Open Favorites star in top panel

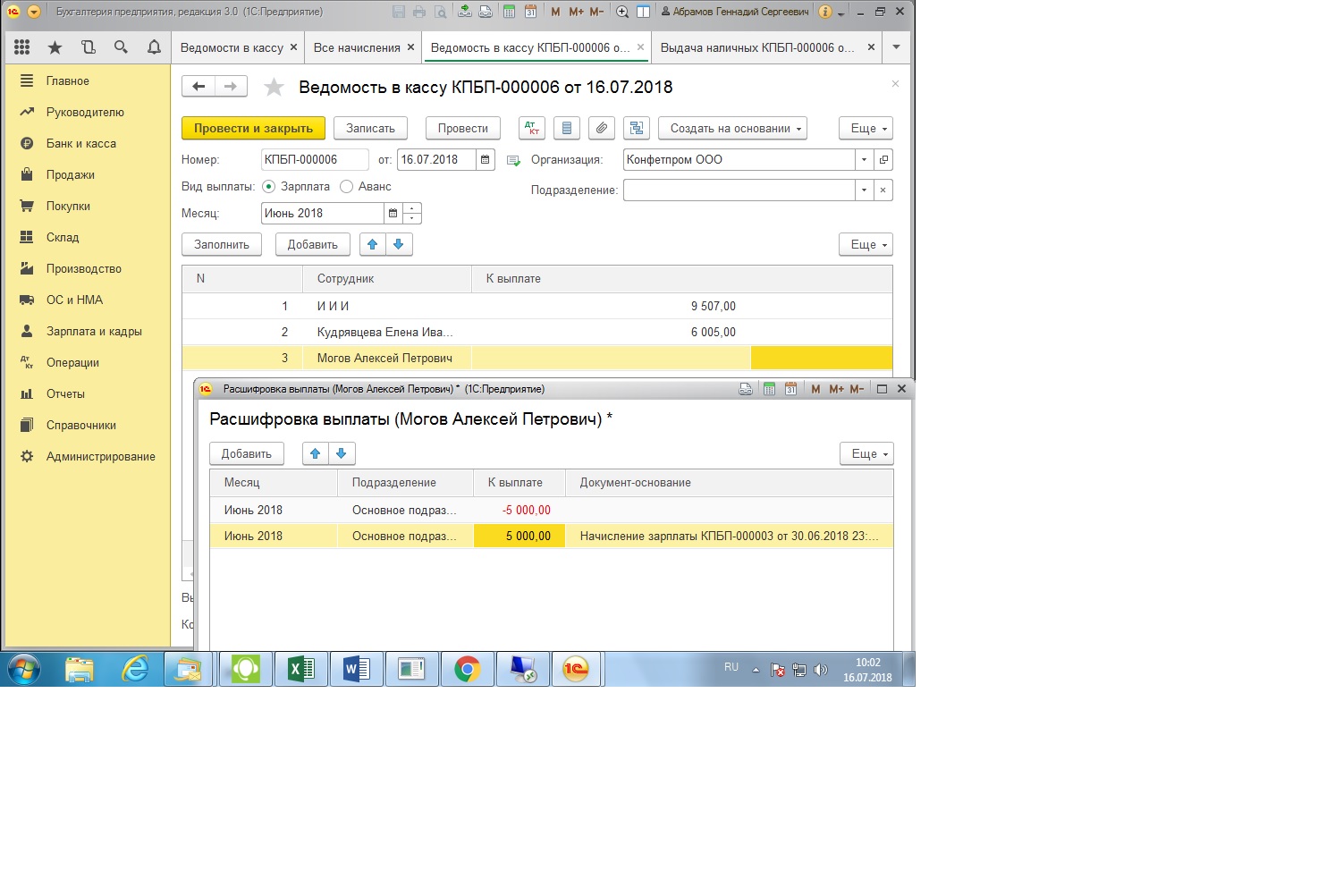(55, 47)
